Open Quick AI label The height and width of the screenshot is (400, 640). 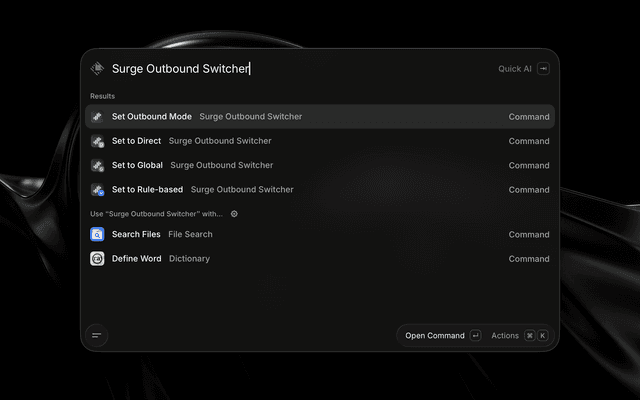(x=515, y=69)
